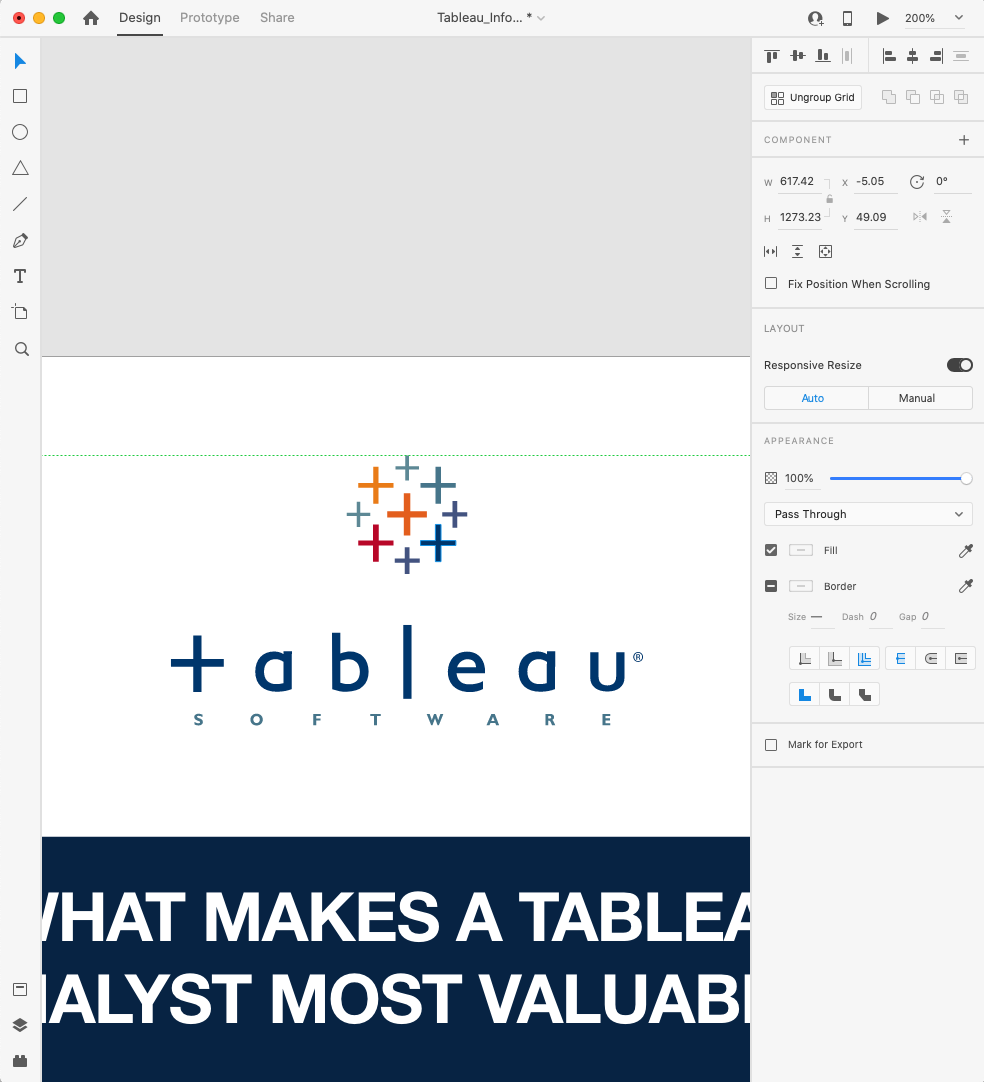Click the Ungroup Grid button
Image resolution: width=984 pixels, height=1082 pixels.
813,98
